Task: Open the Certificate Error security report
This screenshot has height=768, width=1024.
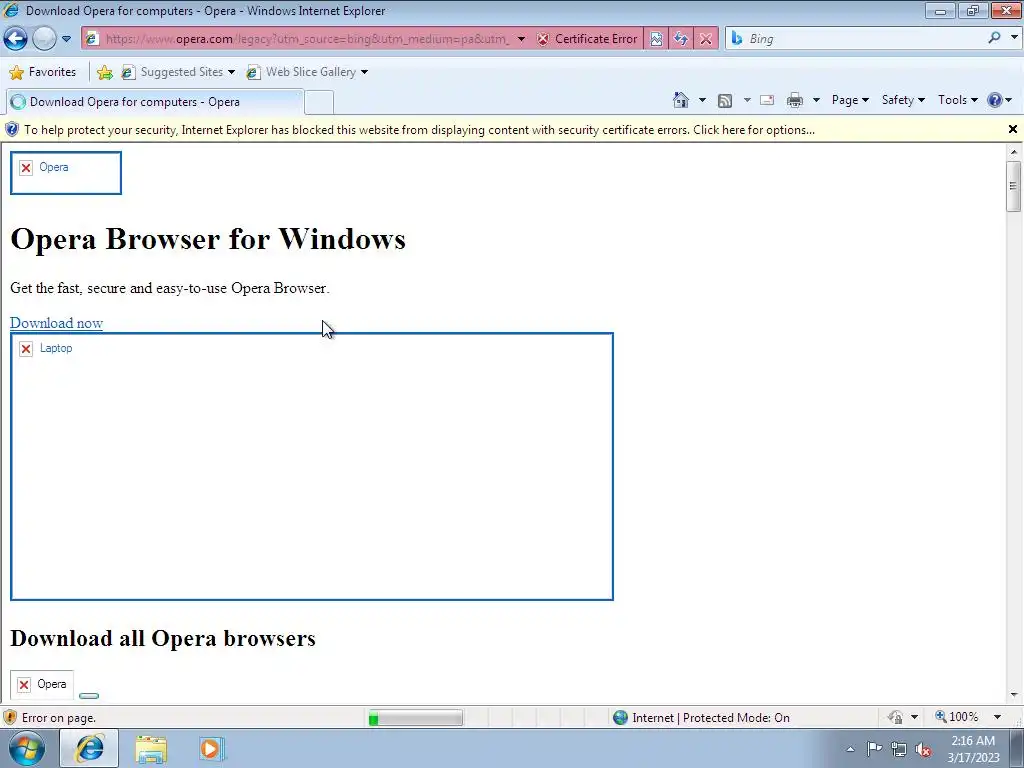Action: pos(587,39)
